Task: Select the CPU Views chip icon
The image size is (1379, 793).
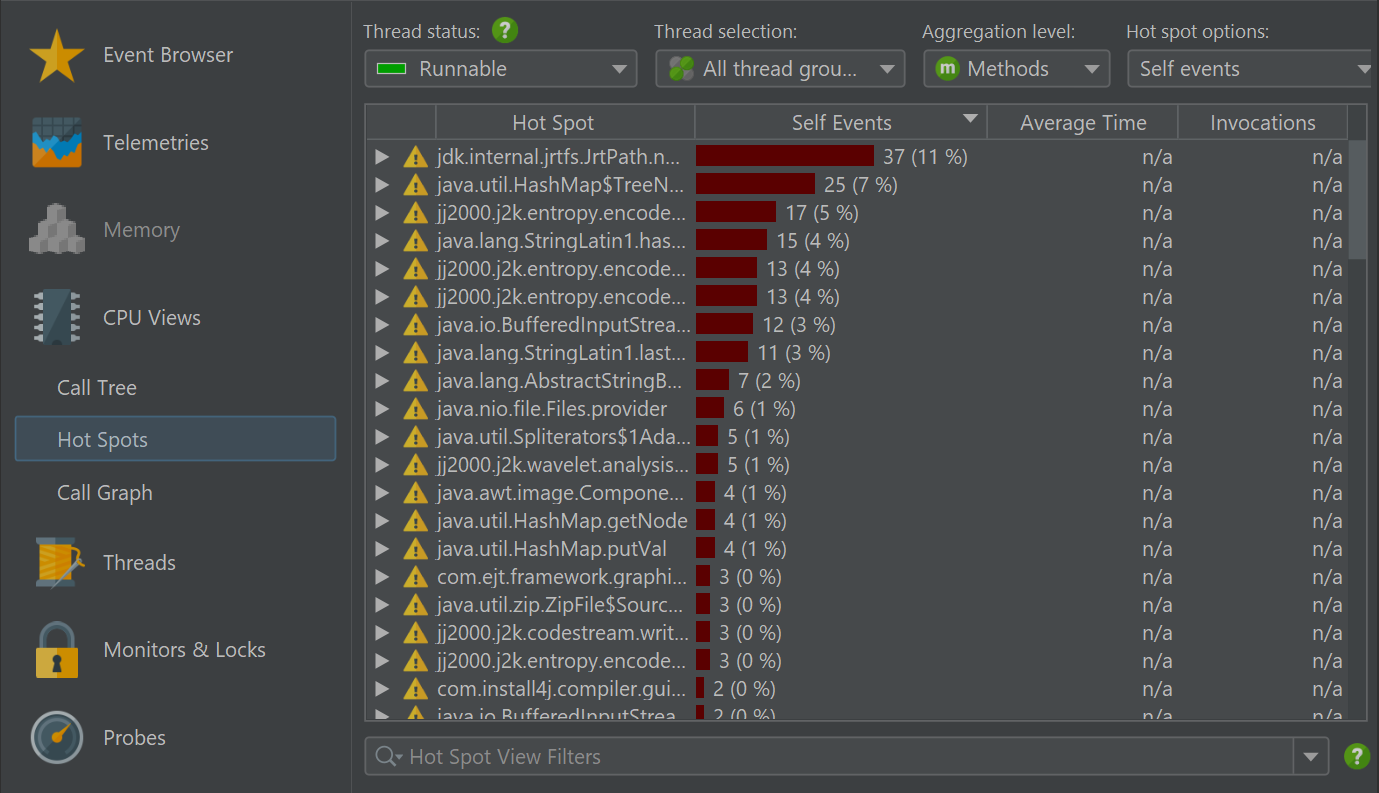Action: [56, 318]
